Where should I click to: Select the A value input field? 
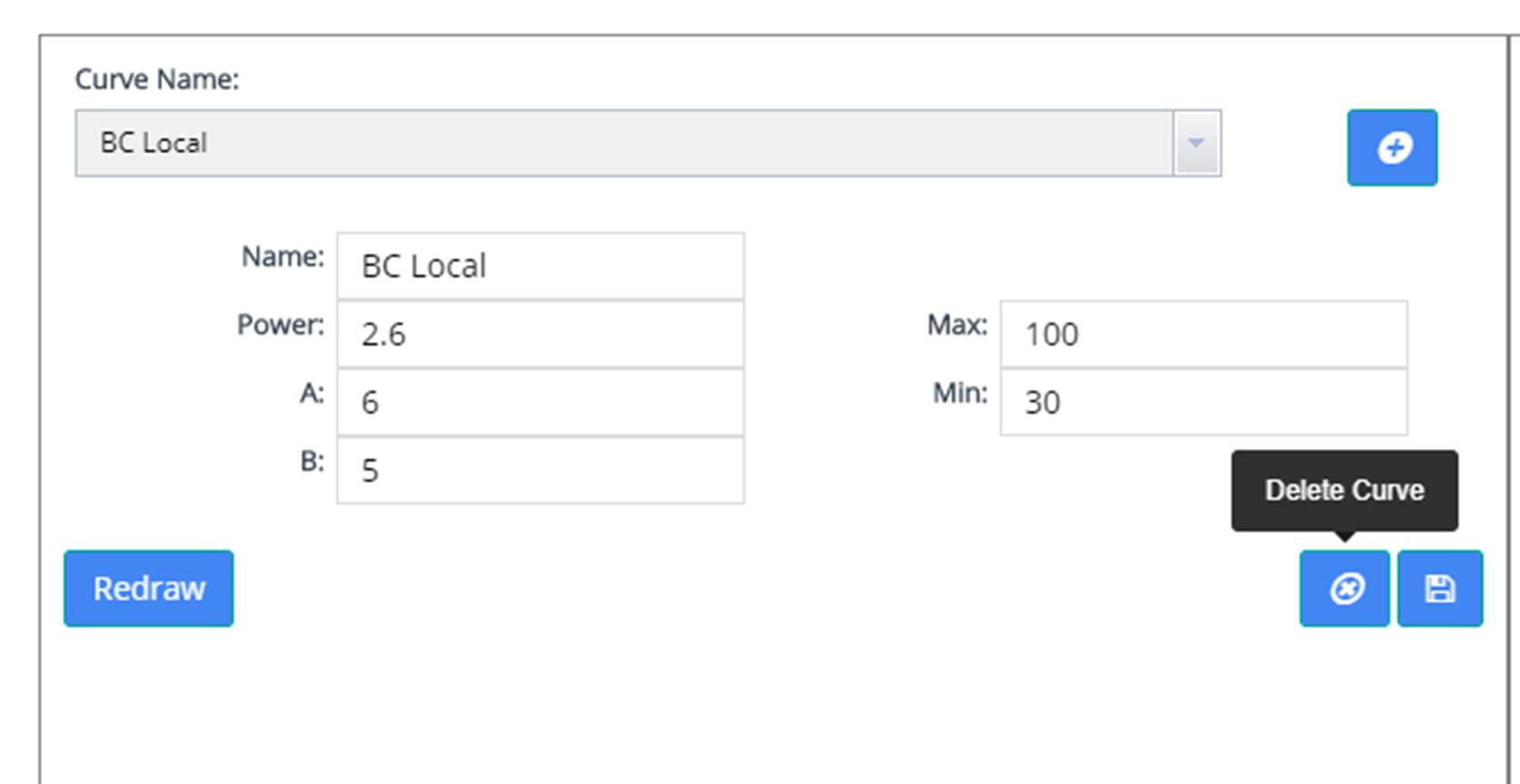[x=541, y=402]
